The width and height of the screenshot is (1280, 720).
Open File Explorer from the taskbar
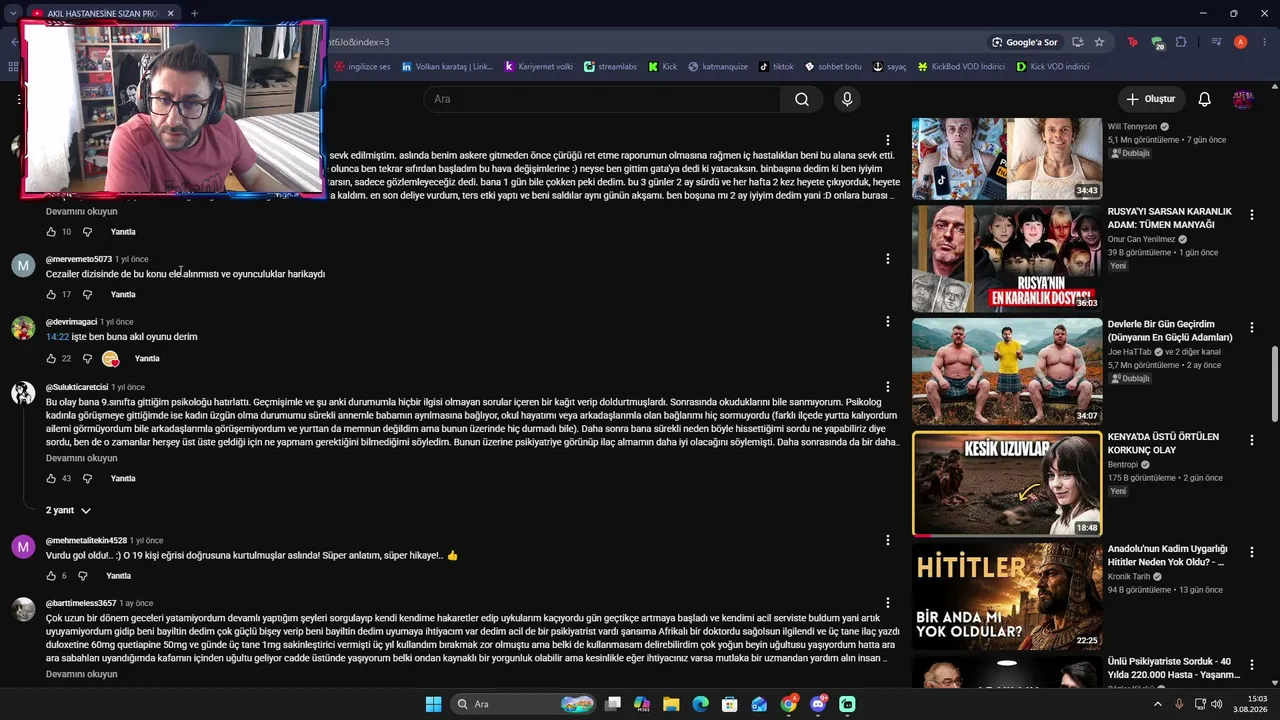[671, 704]
